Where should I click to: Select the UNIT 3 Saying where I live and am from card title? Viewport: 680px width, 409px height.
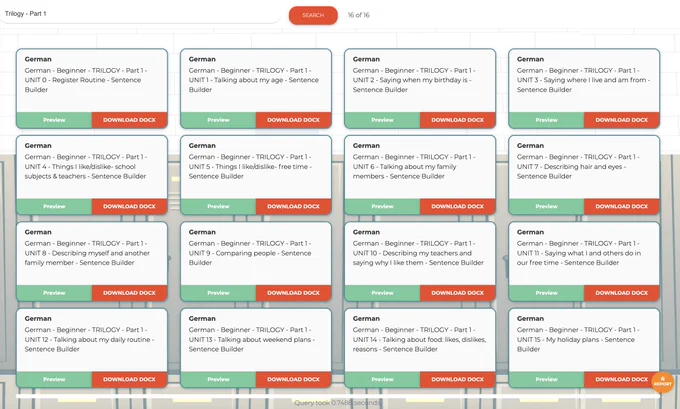tap(583, 80)
